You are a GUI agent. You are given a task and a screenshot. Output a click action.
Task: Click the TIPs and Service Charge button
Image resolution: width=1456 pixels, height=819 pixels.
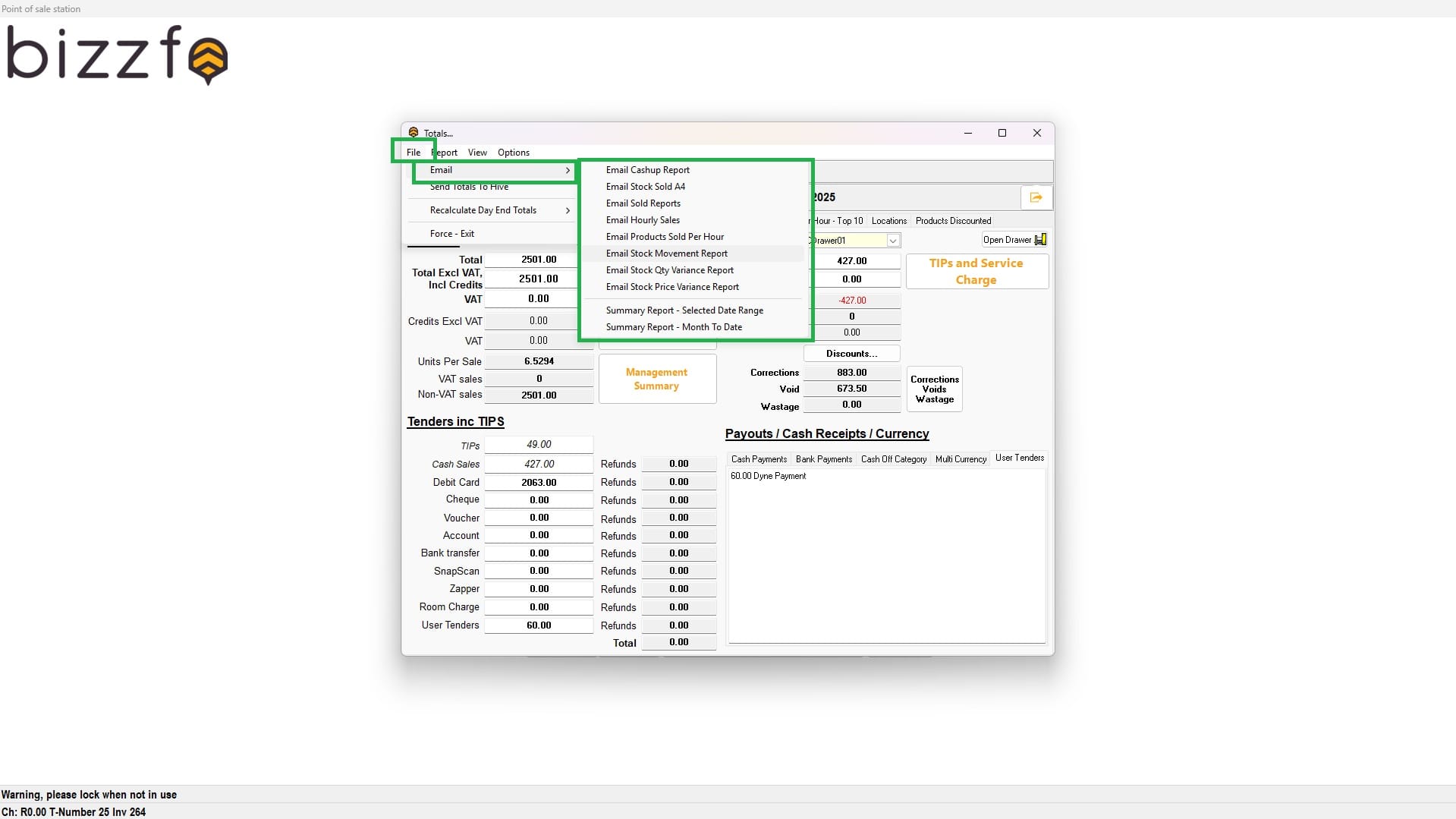tap(976, 271)
